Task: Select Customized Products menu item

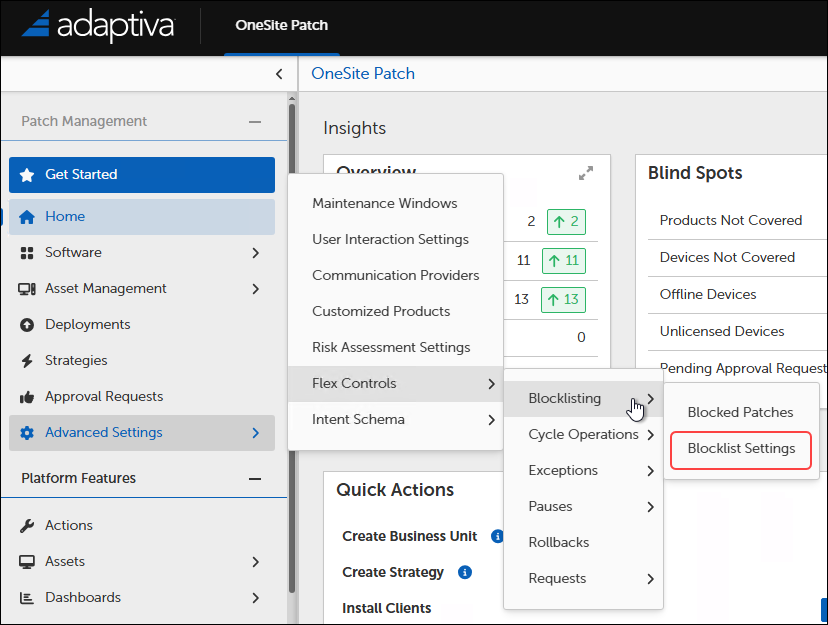Action: (395, 311)
